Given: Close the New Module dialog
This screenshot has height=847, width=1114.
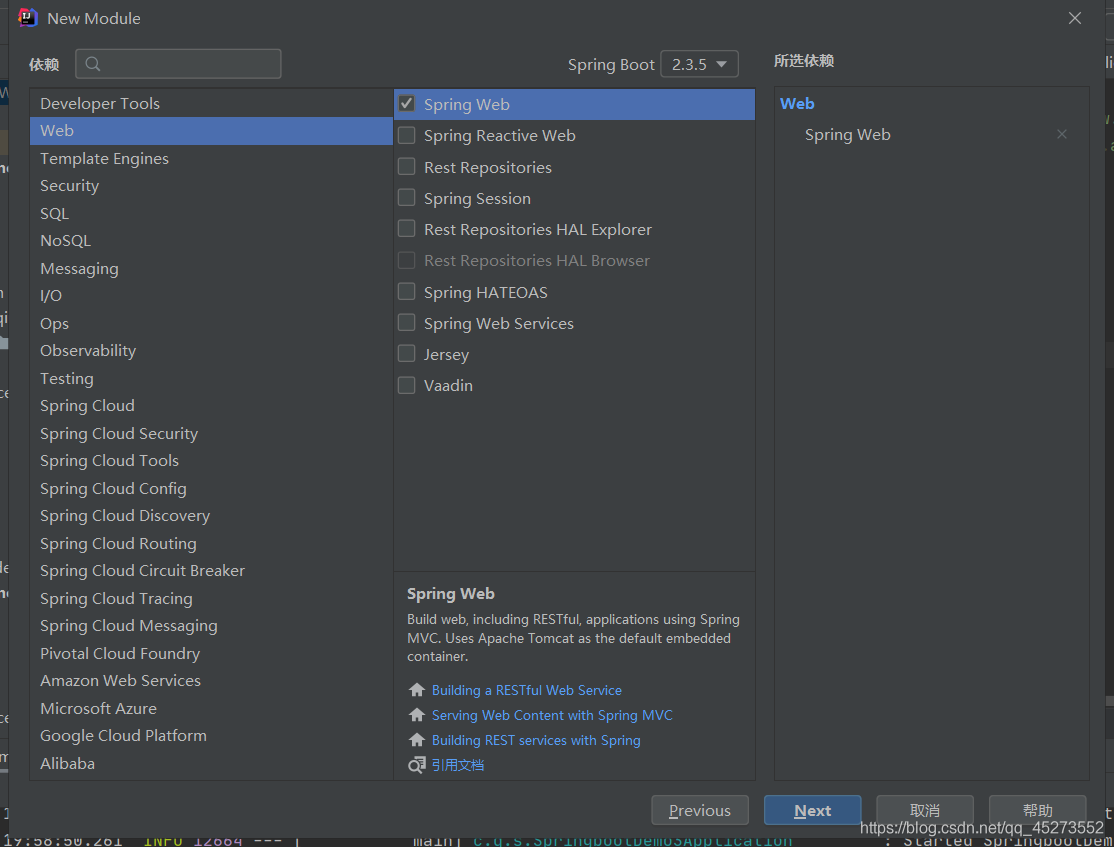Looking at the screenshot, I should [x=1074, y=18].
